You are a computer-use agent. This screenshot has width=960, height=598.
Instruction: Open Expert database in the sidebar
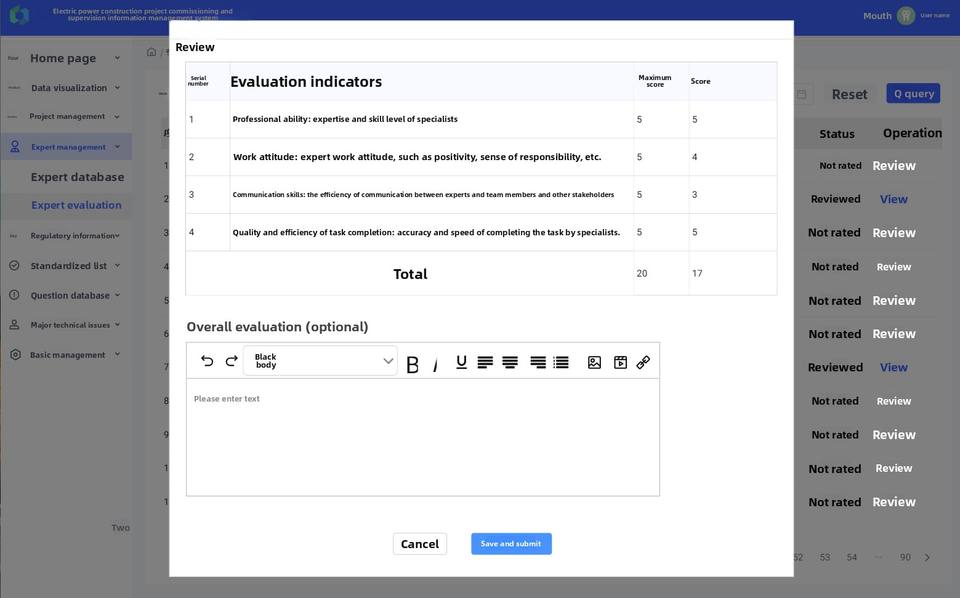tap(77, 177)
